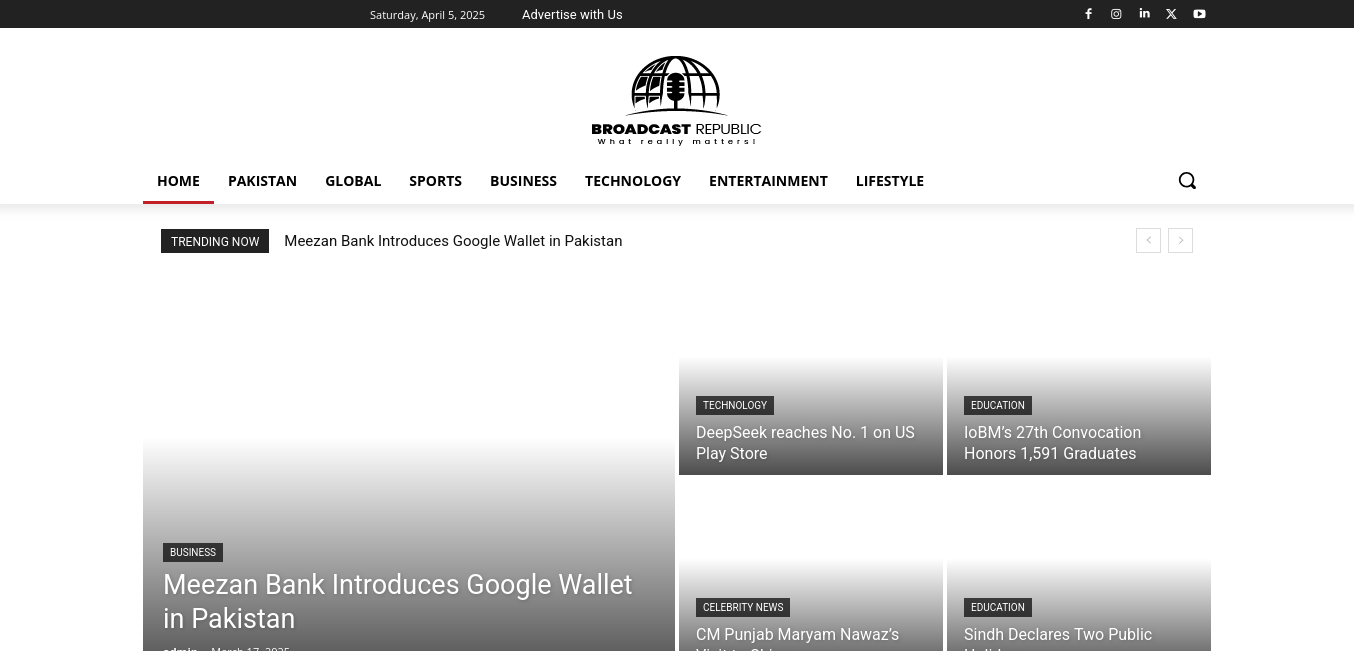
Task: Open the YouTube social icon
Action: point(1199,14)
